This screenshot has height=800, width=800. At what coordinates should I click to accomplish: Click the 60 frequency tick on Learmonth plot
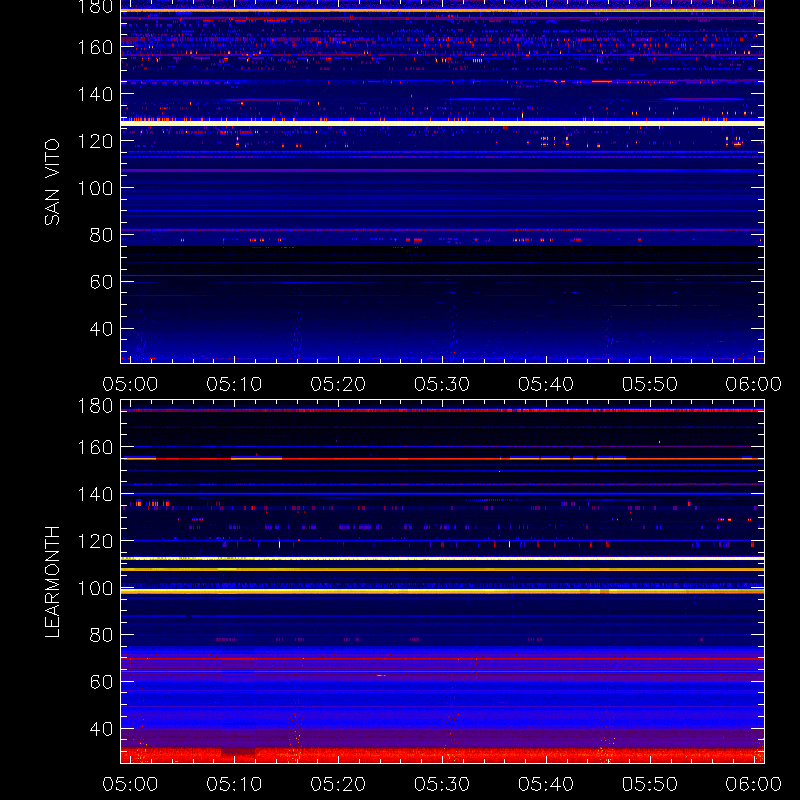tap(102, 682)
